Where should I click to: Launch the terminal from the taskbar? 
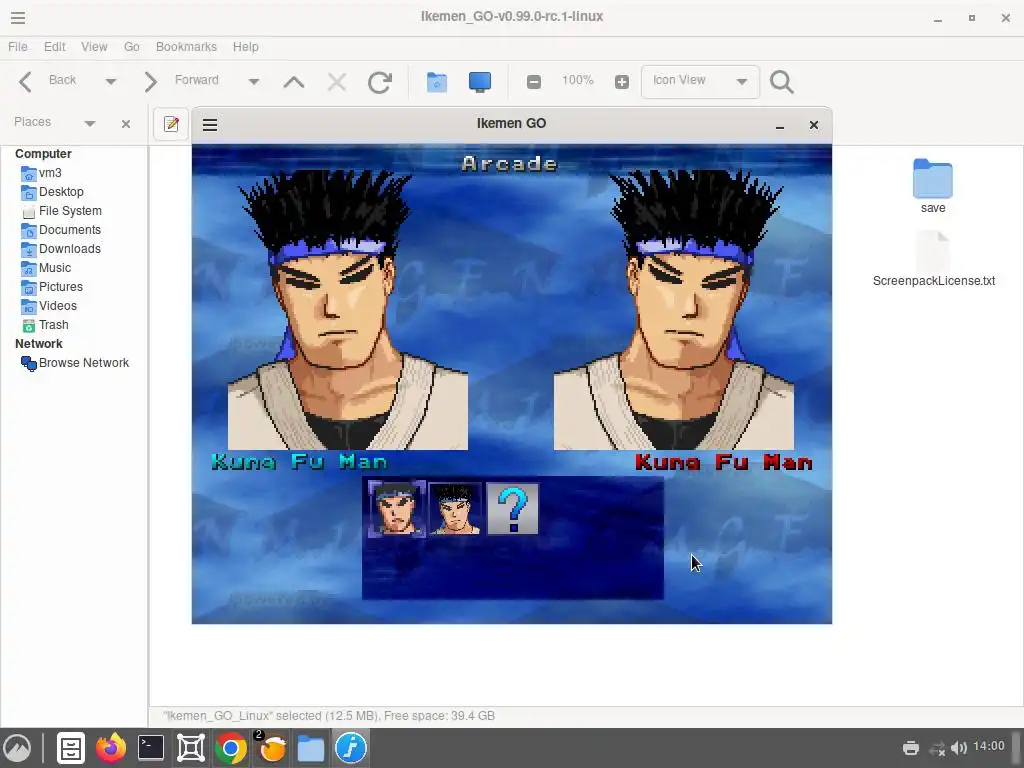click(151, 748)
